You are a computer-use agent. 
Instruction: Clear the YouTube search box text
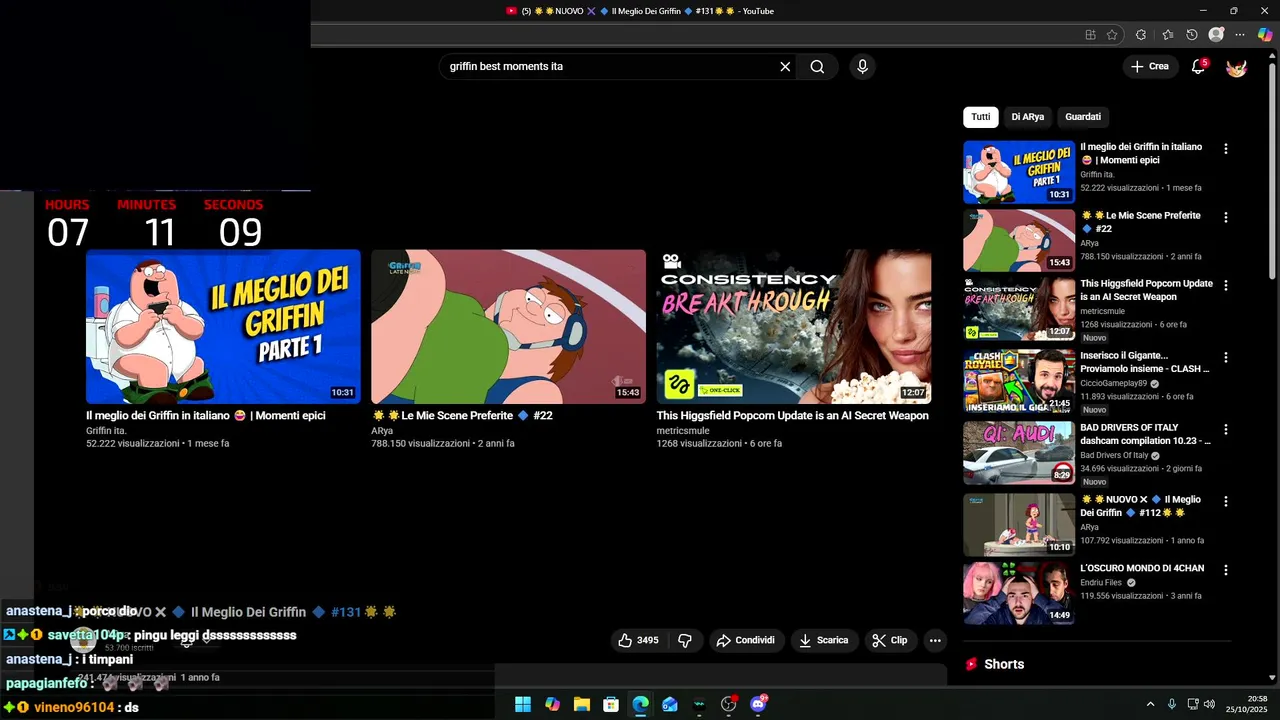pyautogui.click(x=785, y=67)
